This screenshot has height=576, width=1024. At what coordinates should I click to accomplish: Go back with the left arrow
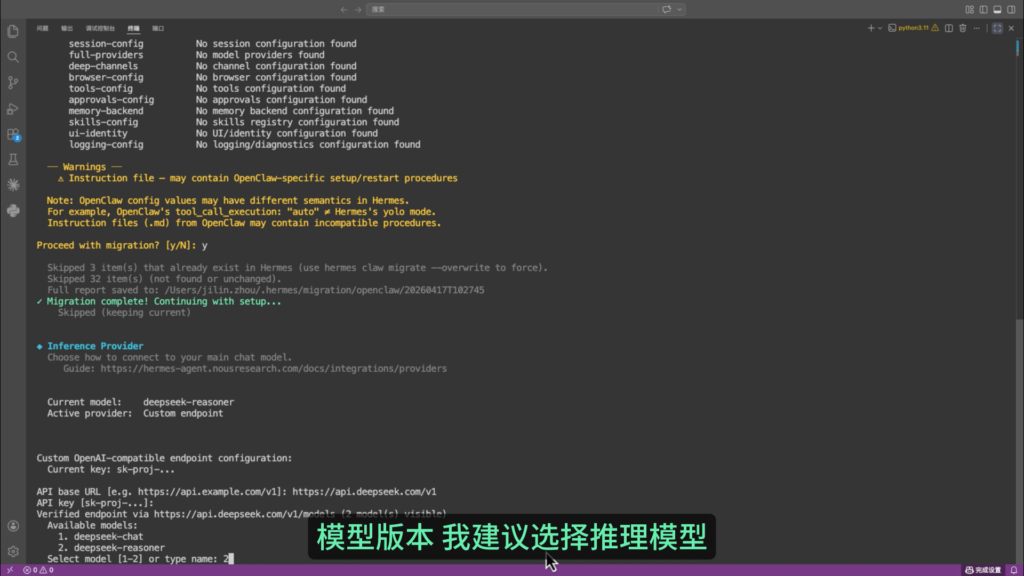click(344, 9)
